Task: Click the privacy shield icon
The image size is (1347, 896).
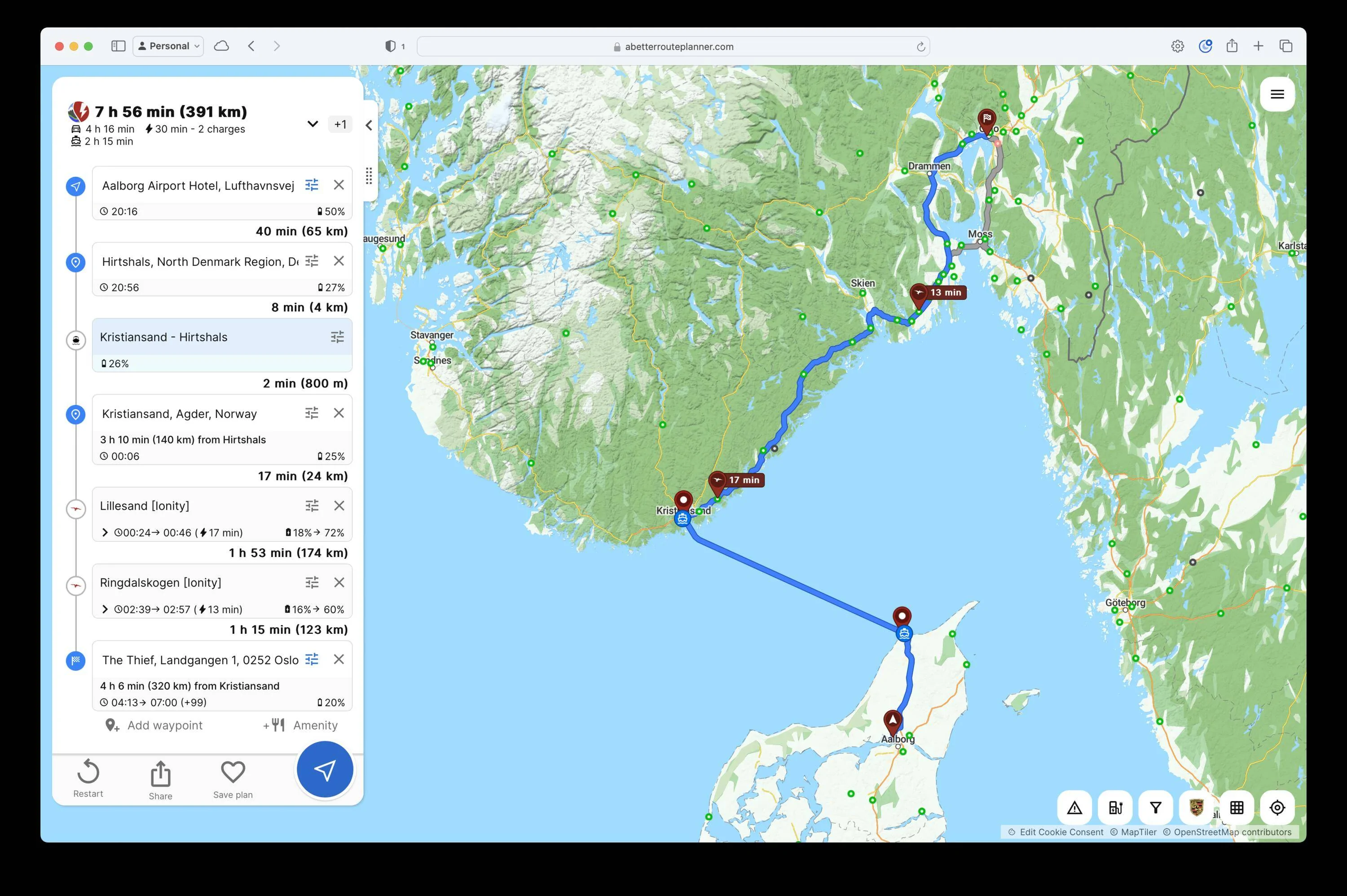Action: [390, 46]
